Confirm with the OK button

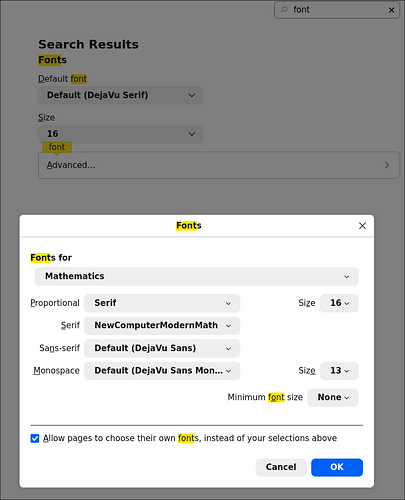point(337,467)
